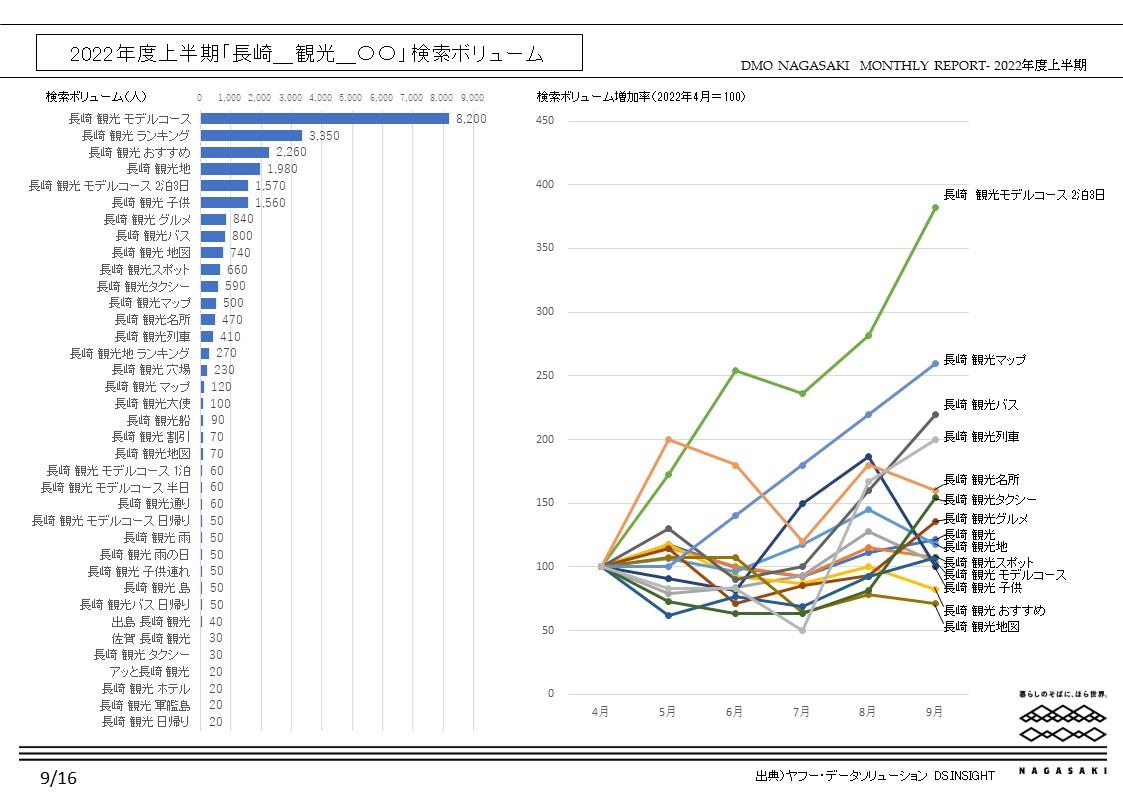This screenshot has width=1123, height=794.
Task: Click the bar value '590'
Action: (x=235, y=286)
